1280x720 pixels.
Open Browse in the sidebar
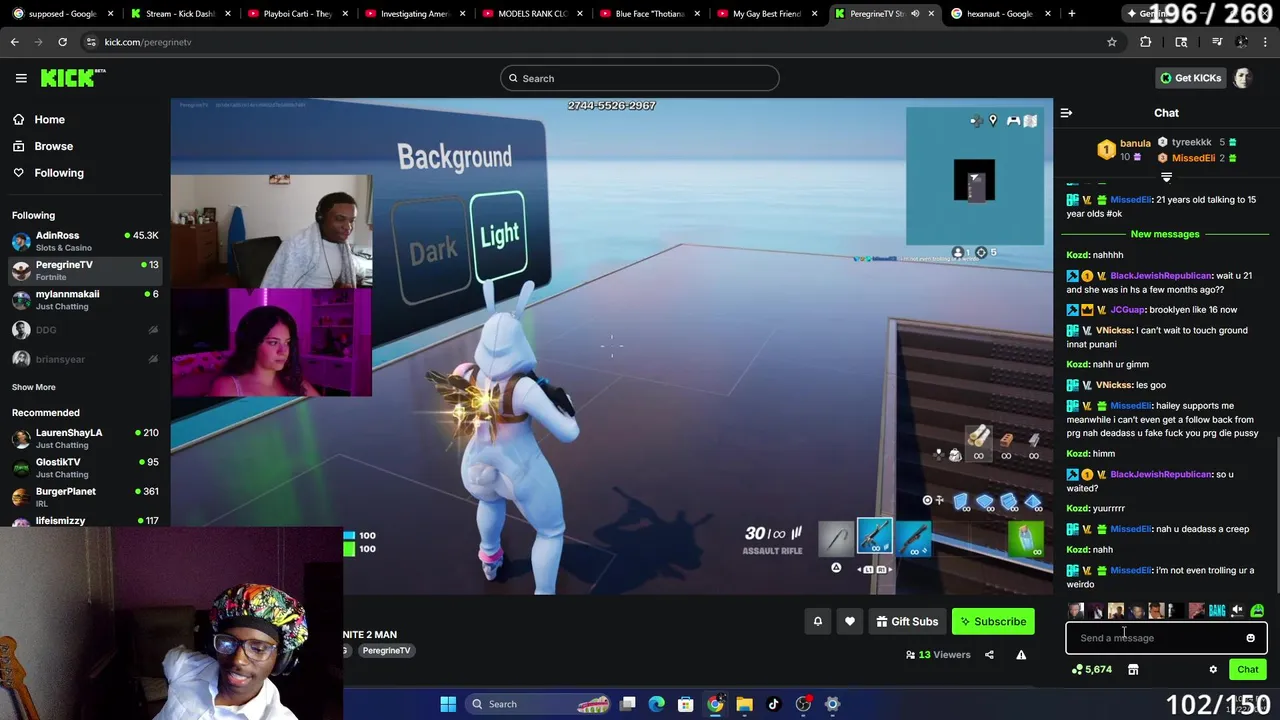pos(53,146)
